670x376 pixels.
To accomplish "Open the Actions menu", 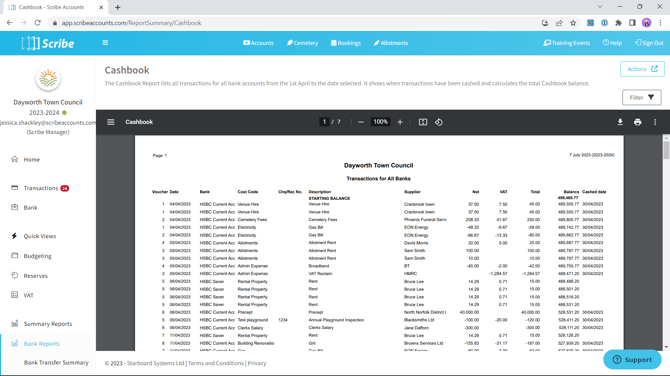I will (x=642, y=69).
